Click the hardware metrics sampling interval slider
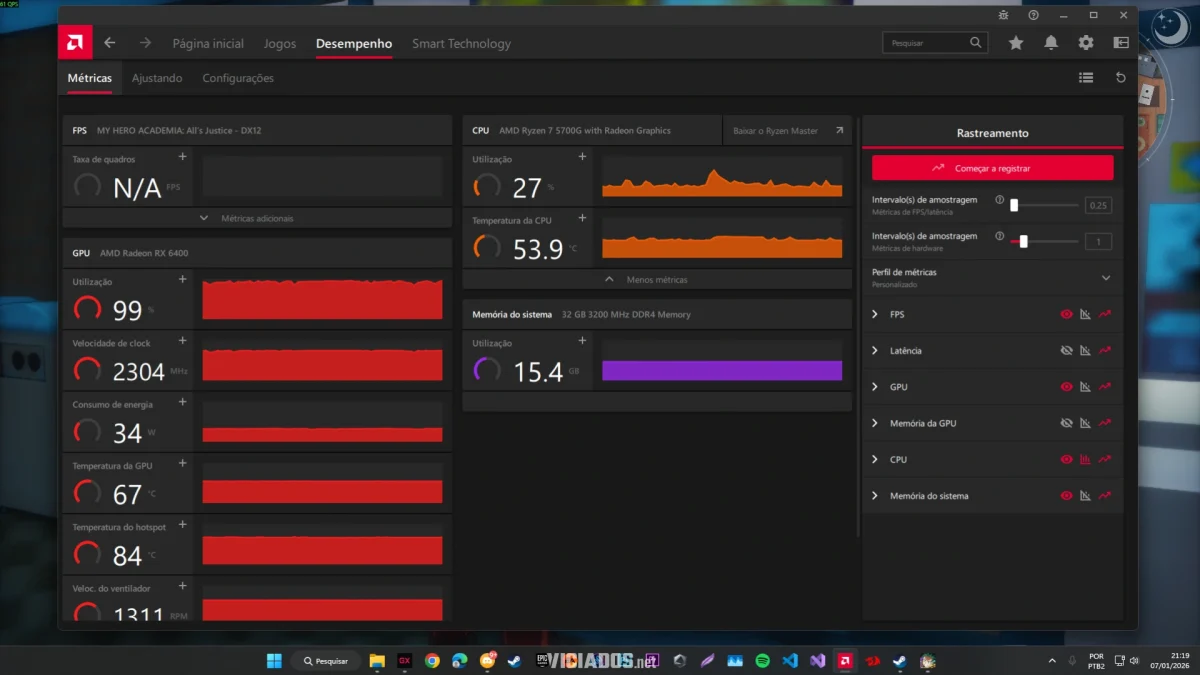The height and width of the screenshot is (675, 1200). pos(1023,241)
